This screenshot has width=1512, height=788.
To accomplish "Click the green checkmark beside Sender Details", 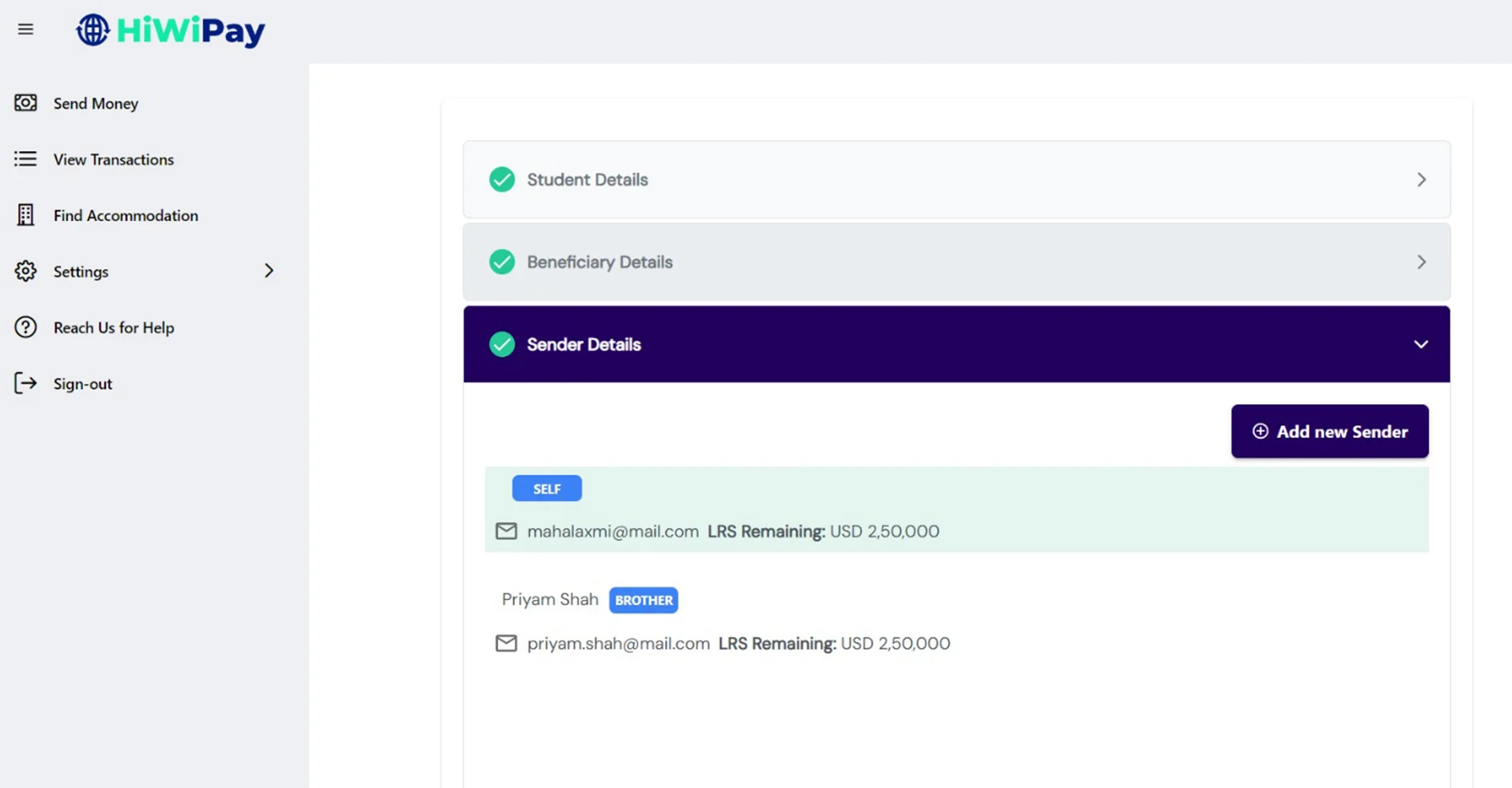I will (x=502, y=345).
